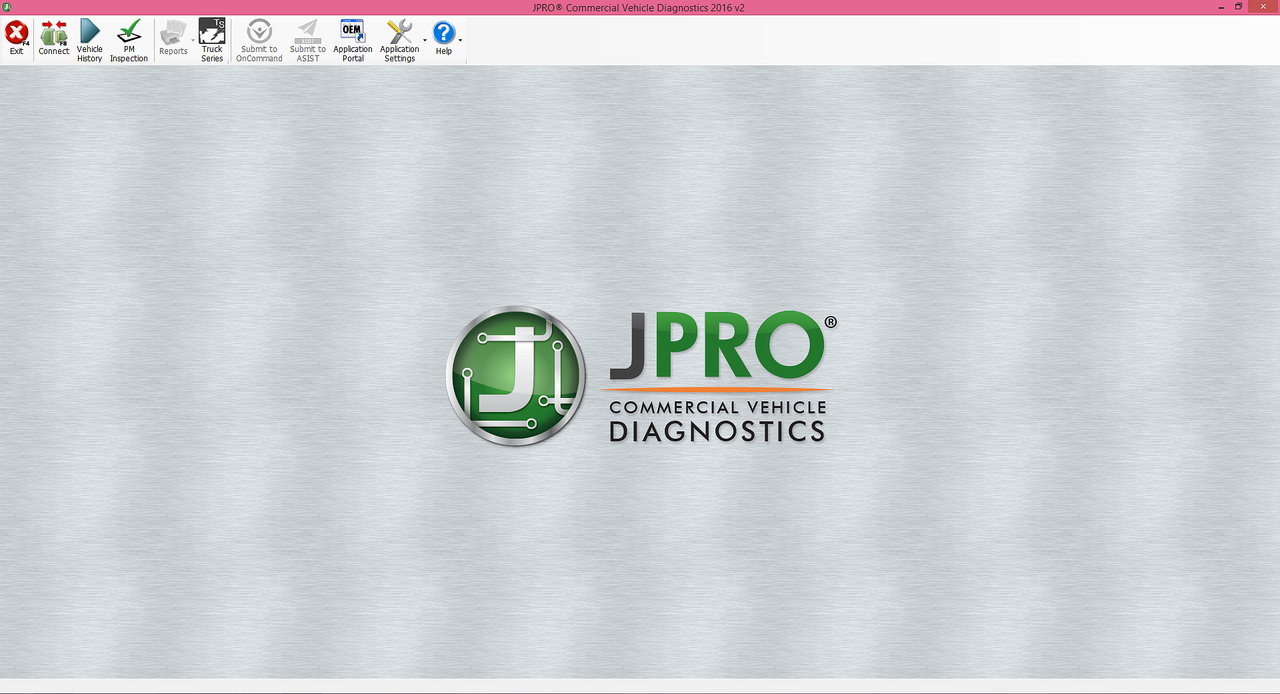Open the Truck Series tool
This screenshot has height=694, width=1280.
click(x=212, y=40)
